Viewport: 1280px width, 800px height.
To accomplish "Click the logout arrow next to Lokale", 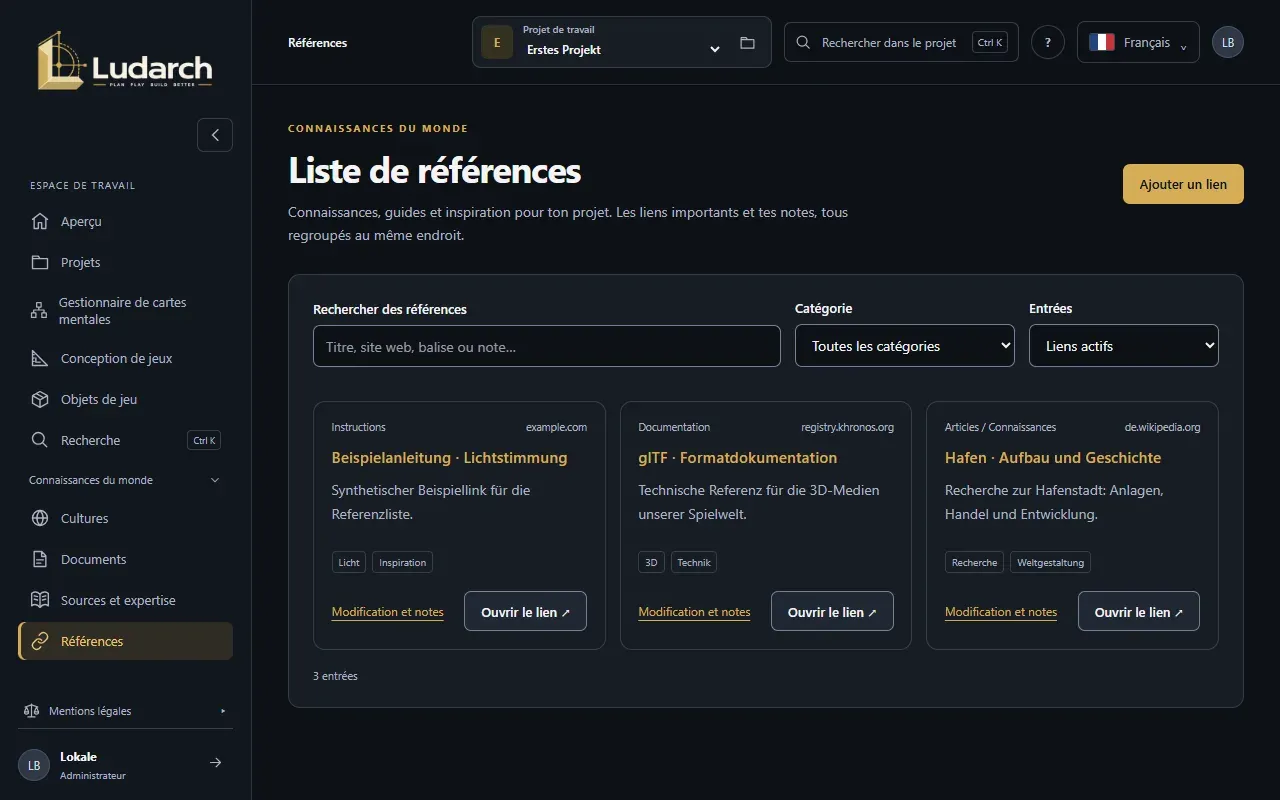I will [x=215, y=763].
